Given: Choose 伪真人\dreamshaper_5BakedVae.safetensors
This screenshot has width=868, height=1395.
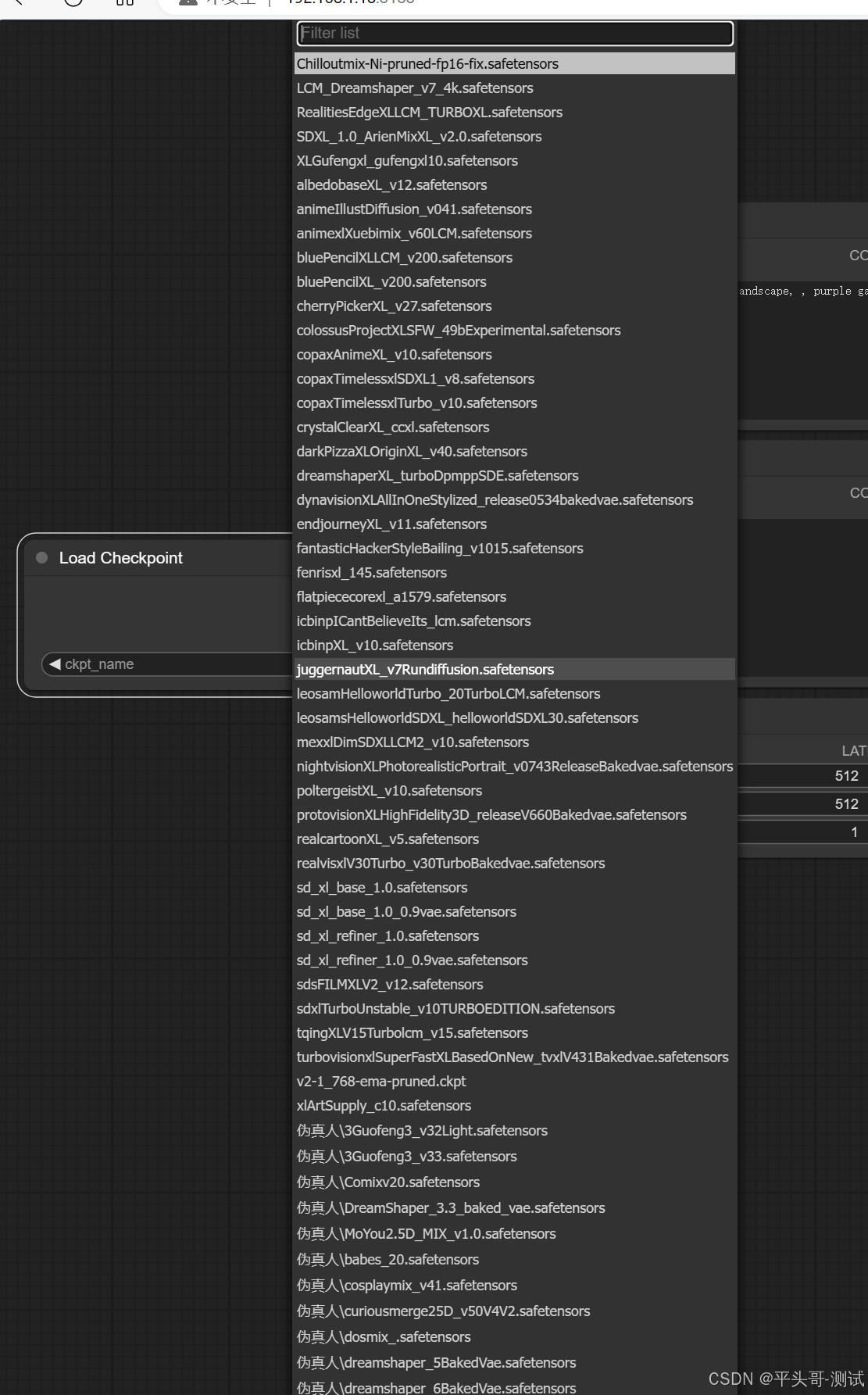Looking at the screenshot, I should coord(515,1363).
